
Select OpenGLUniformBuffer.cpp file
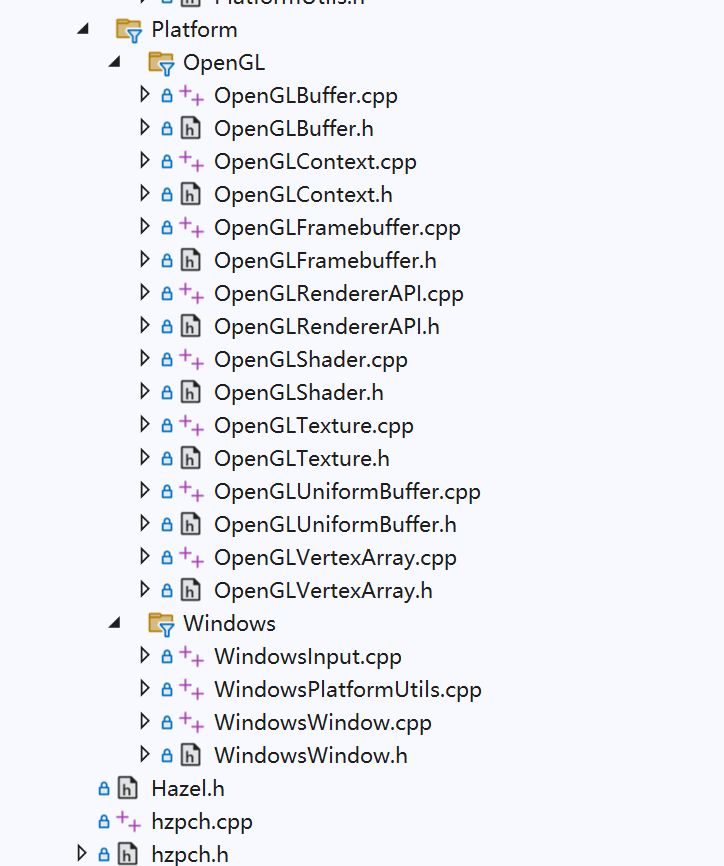pyautogui.click(x=347, y=492)
